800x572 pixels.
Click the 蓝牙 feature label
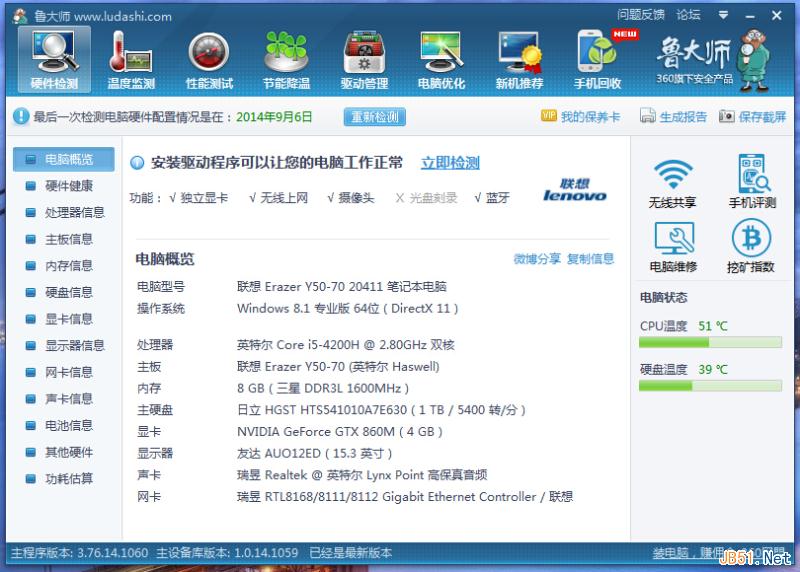coord(492,198)
